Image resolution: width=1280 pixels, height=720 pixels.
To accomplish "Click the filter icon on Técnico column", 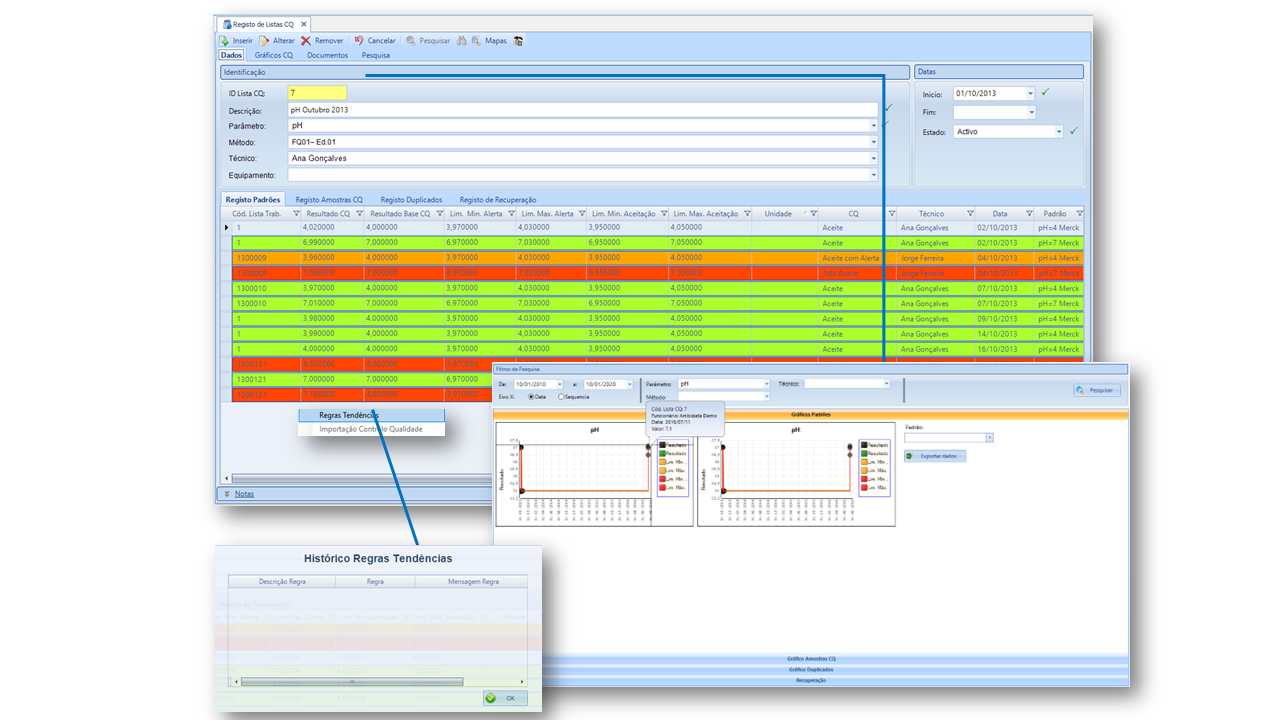I will click(x=970, y=214).
